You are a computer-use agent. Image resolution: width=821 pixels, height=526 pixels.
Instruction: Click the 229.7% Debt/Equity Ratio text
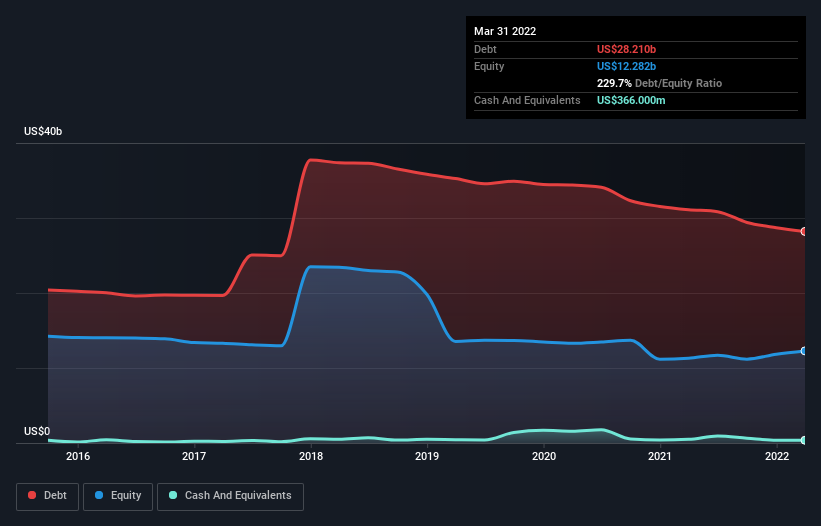[659, 83]
